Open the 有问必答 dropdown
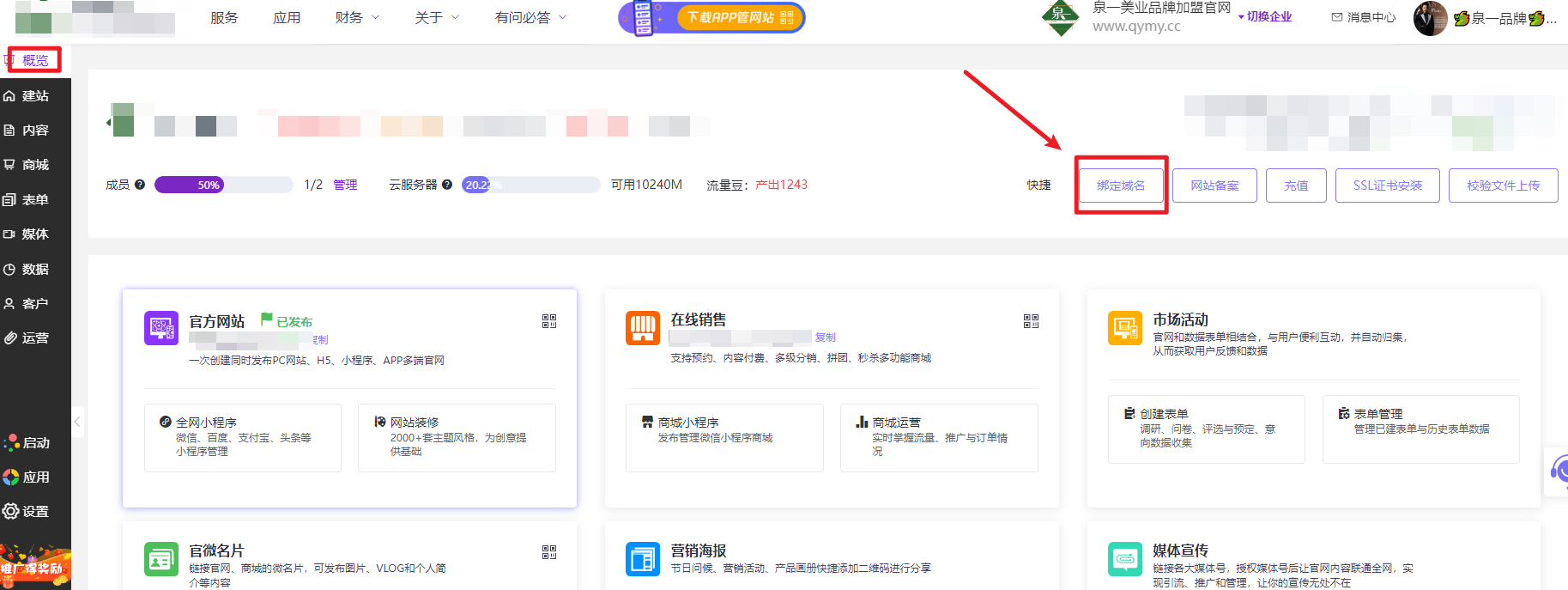Viewport: 1568px width, 590px height. pyautogui.click(x=530, y=17)
